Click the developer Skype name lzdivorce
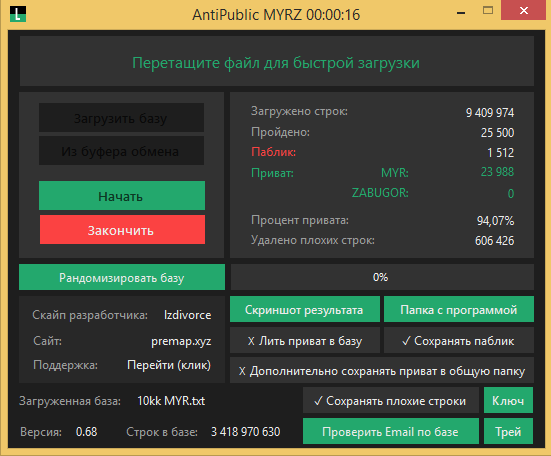 [188, 315]
